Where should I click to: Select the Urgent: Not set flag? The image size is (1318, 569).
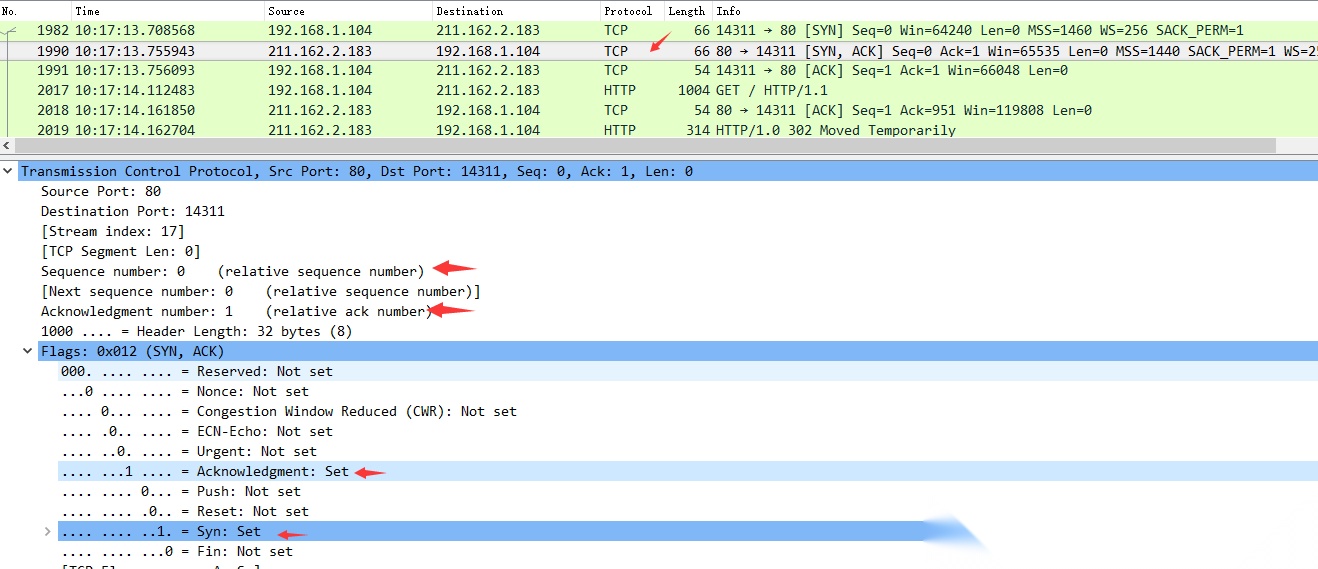pyautogui.click(x=189, y=451)
